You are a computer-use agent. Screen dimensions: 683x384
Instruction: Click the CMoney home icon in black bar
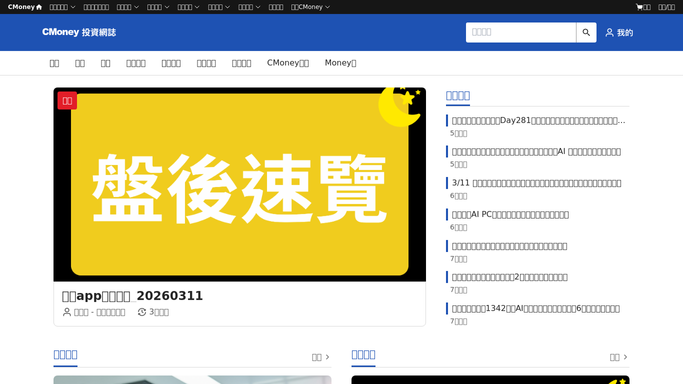tap(39, 7)
